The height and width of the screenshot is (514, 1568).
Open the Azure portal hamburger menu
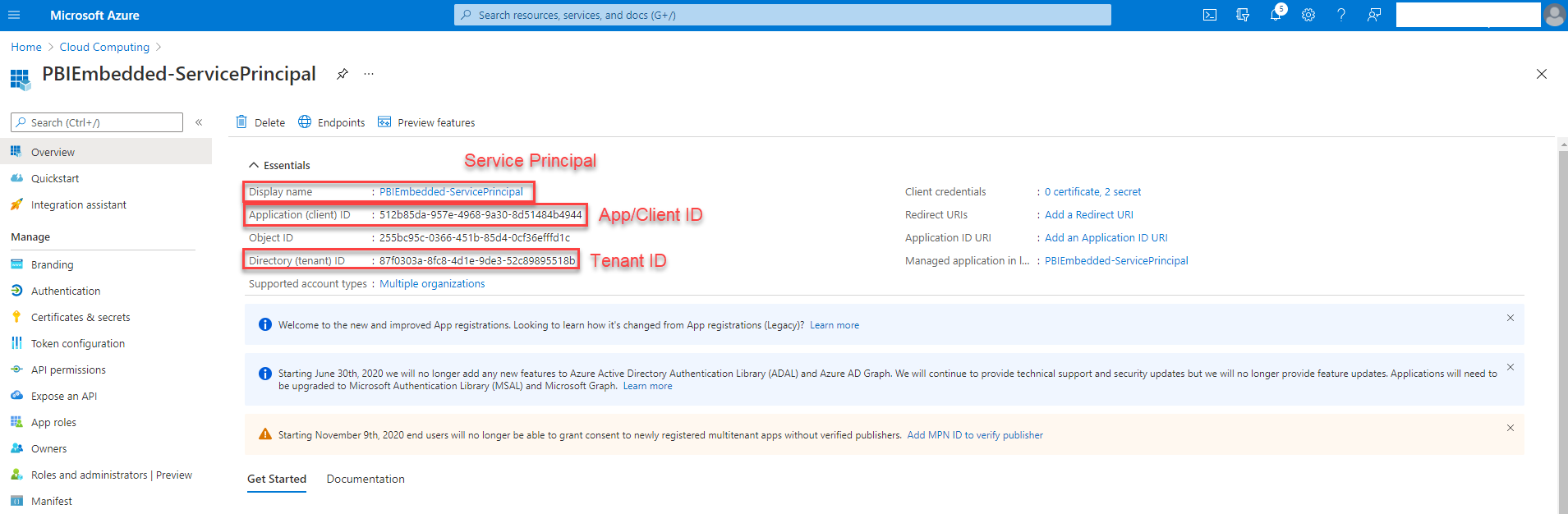click(x=14, y=15)
